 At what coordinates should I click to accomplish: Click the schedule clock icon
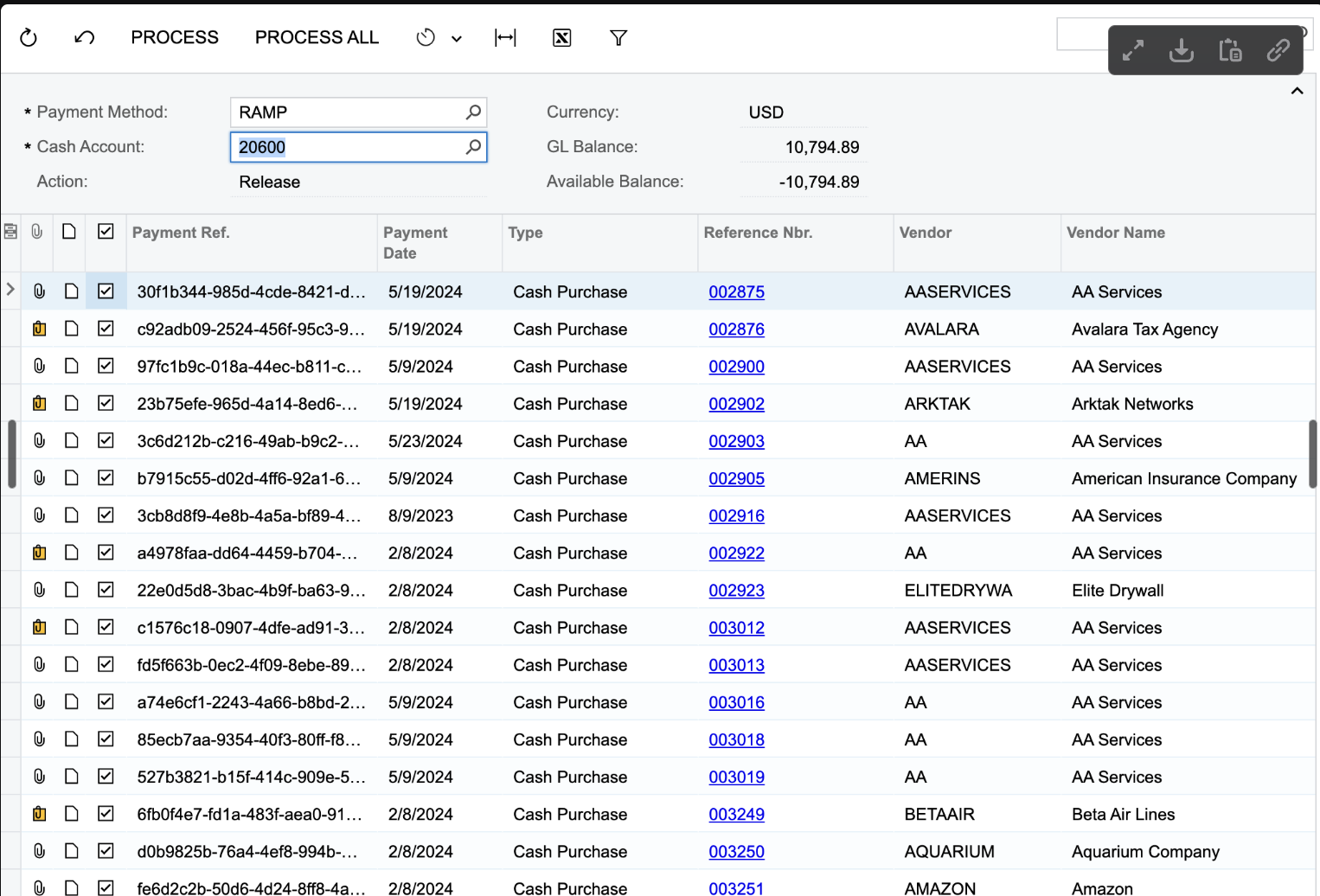pos(426,37)
